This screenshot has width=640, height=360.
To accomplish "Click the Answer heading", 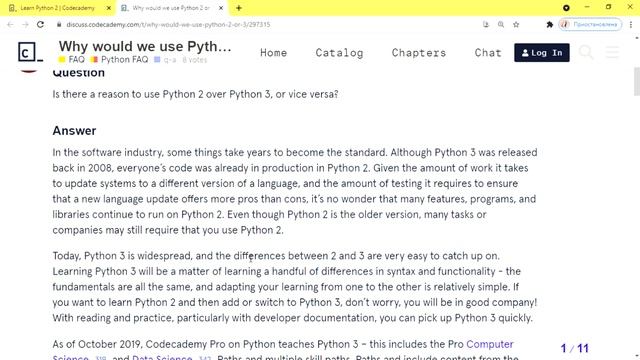I will 74,131.
